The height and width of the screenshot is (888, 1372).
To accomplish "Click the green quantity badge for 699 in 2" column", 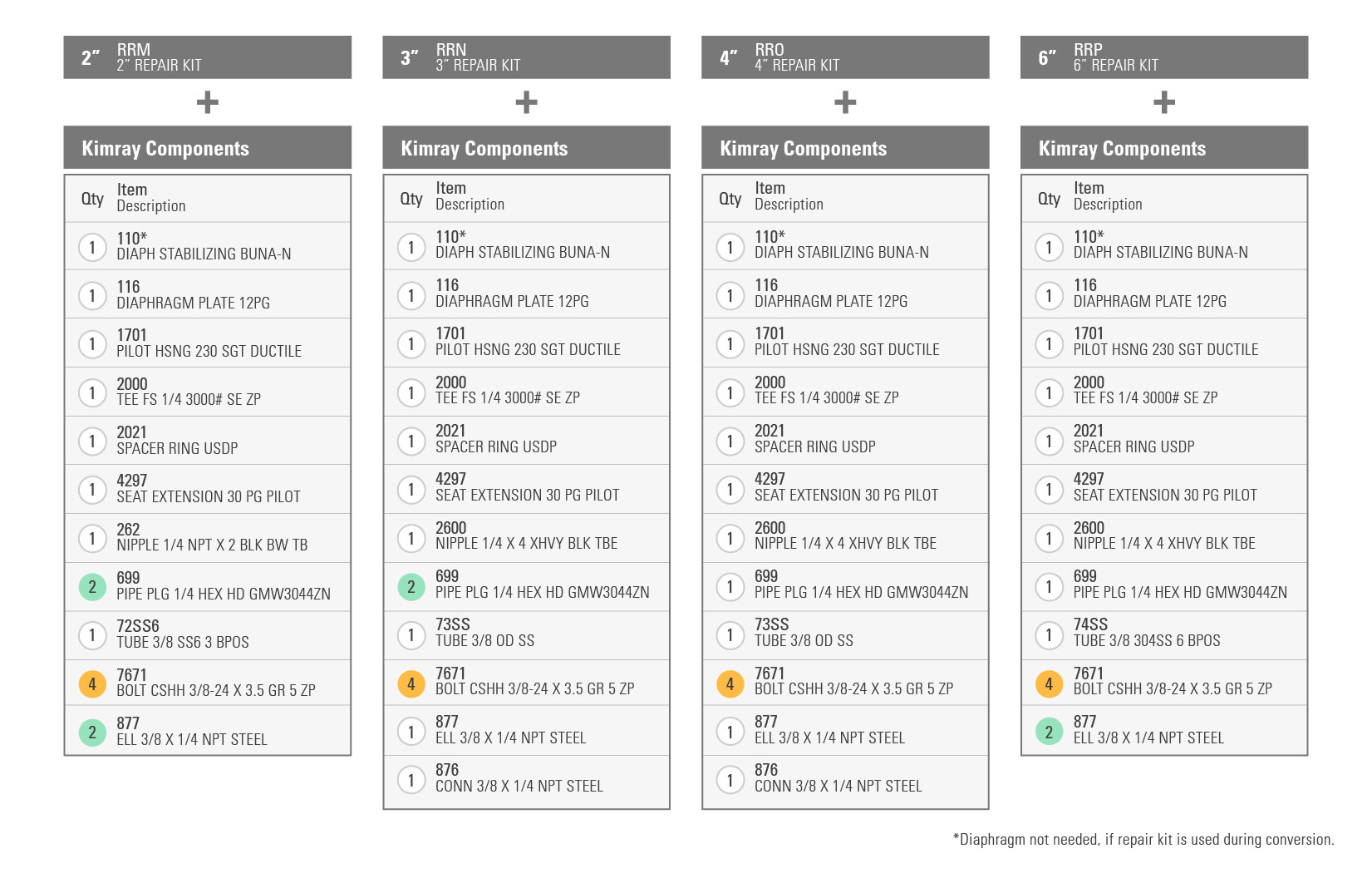I will point(92,587).
